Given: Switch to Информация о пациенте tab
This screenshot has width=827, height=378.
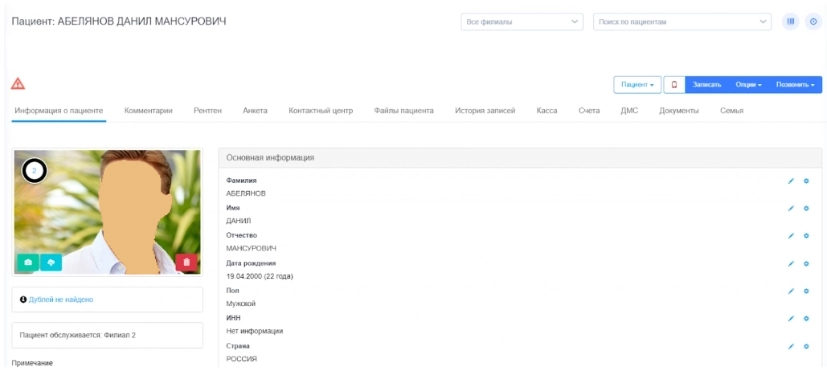Looking at the screenshot, I should tap(59, 111).
